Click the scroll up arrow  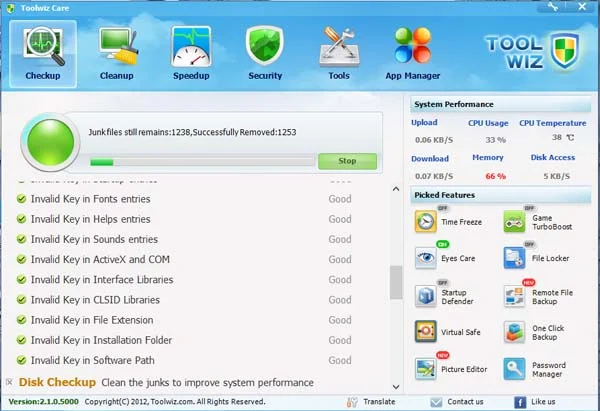(396, 189)
